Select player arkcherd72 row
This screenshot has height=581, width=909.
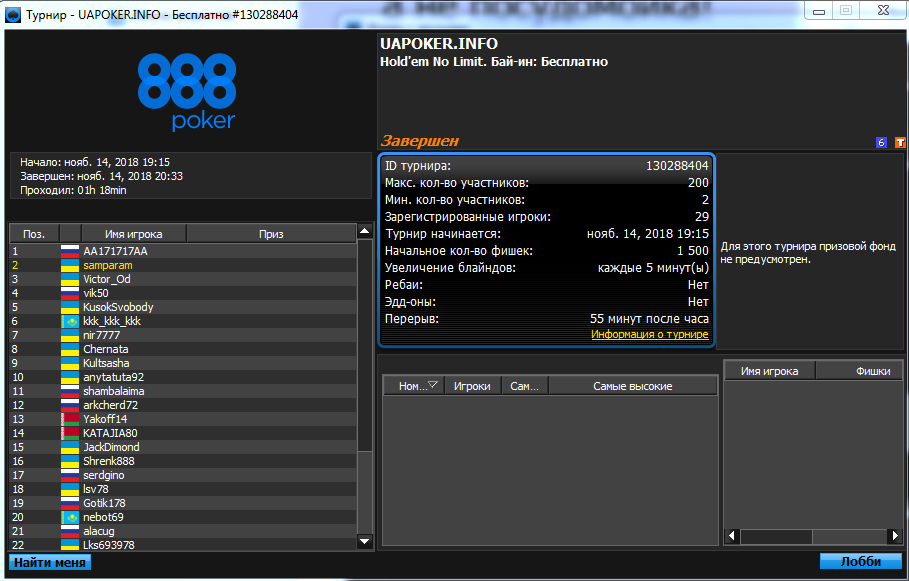183,405
